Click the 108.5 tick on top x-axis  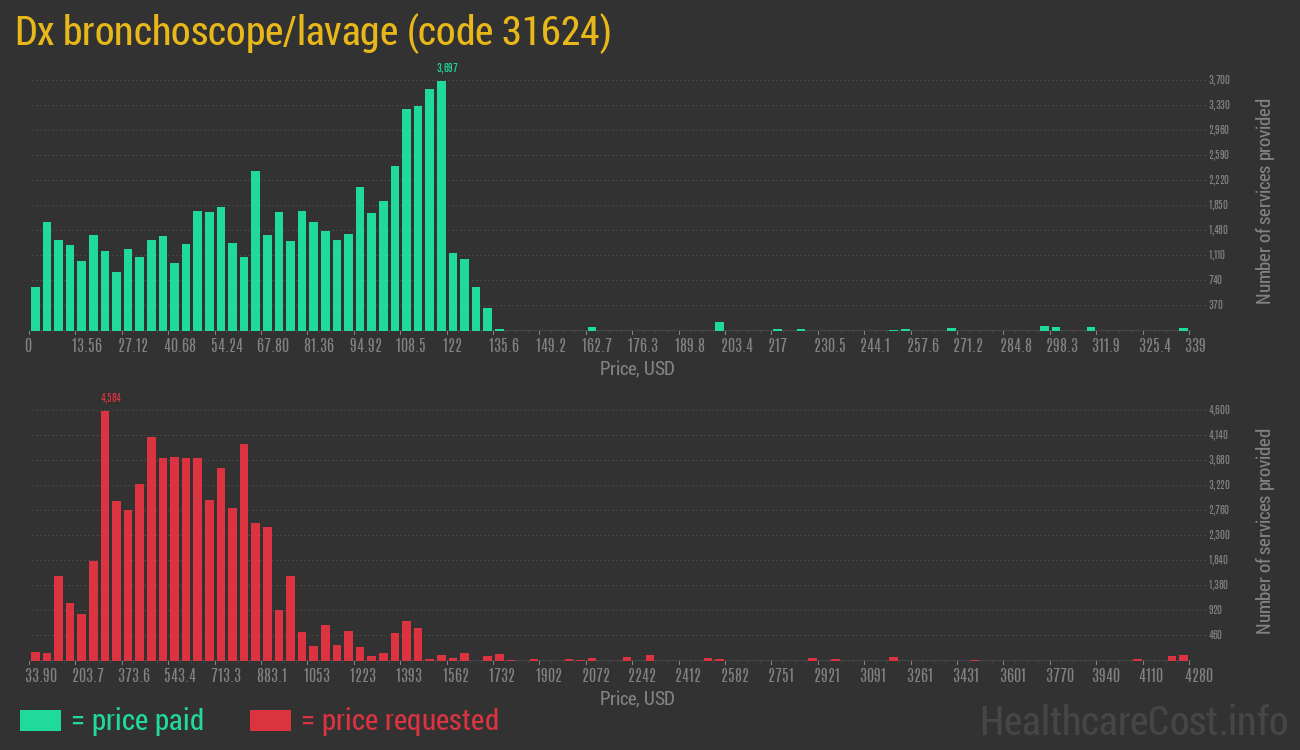(x=411, y=346)
